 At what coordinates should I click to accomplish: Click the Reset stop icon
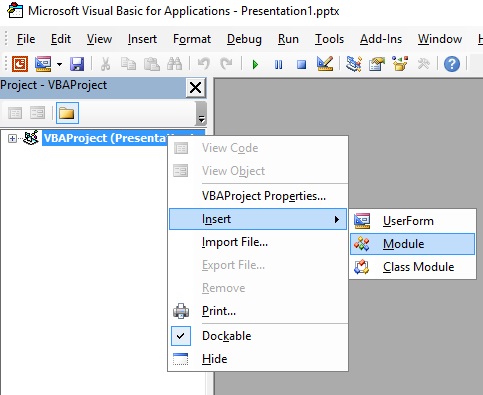(x=301, y=64)
